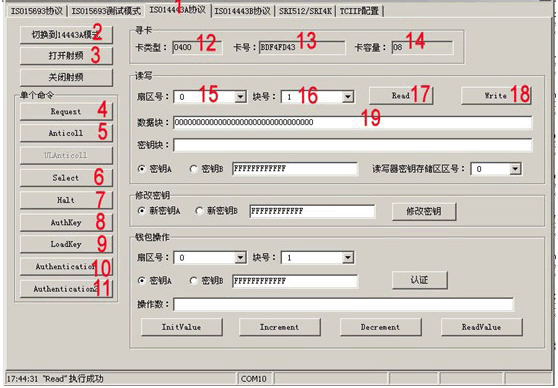The height and width of the screenshot is (388, 558).
Task: Click the ReadValue button
Action: coord(481,327)
